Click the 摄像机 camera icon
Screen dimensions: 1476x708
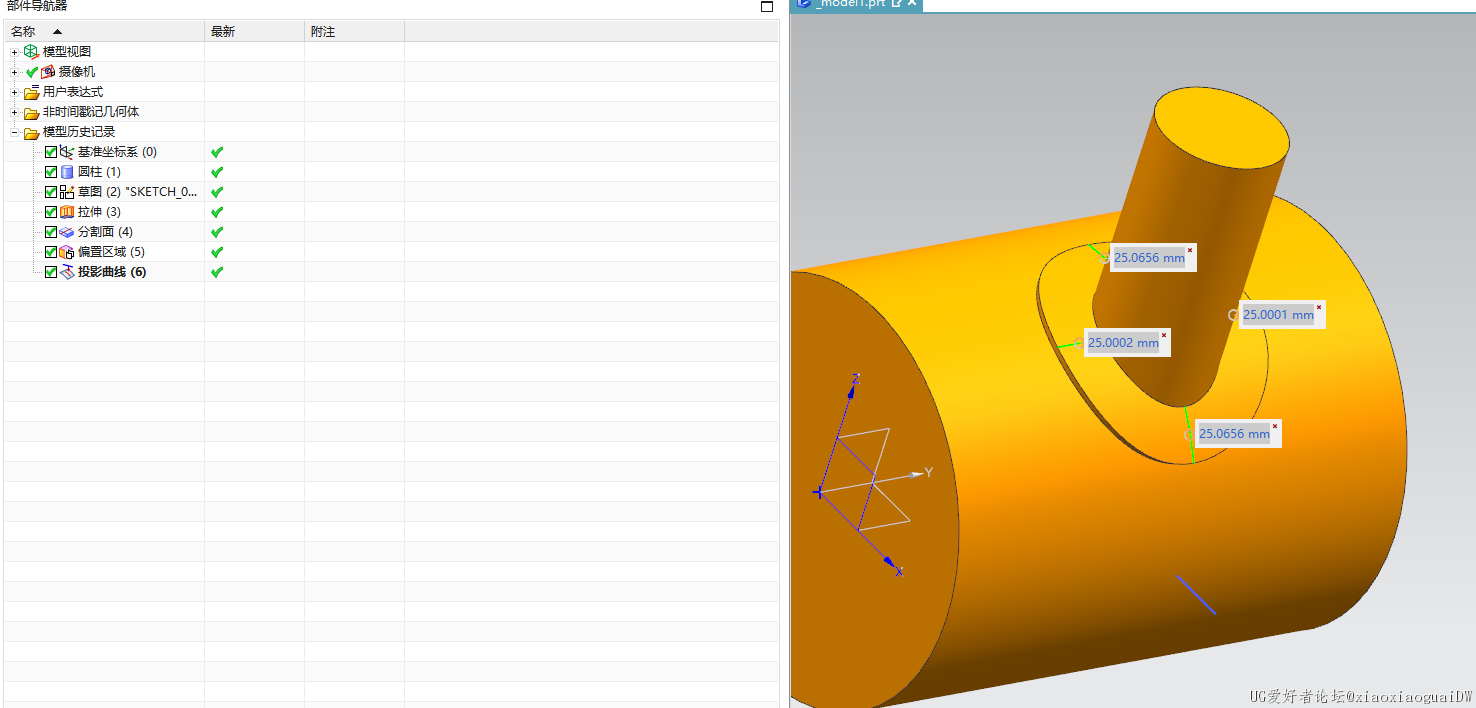[x=48, y=72]
